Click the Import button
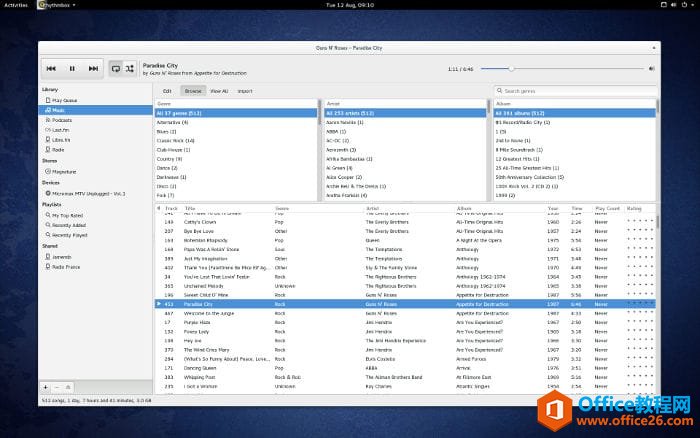Screen dimensions: 700x438 pyautogui.click(x=244, y=91)
